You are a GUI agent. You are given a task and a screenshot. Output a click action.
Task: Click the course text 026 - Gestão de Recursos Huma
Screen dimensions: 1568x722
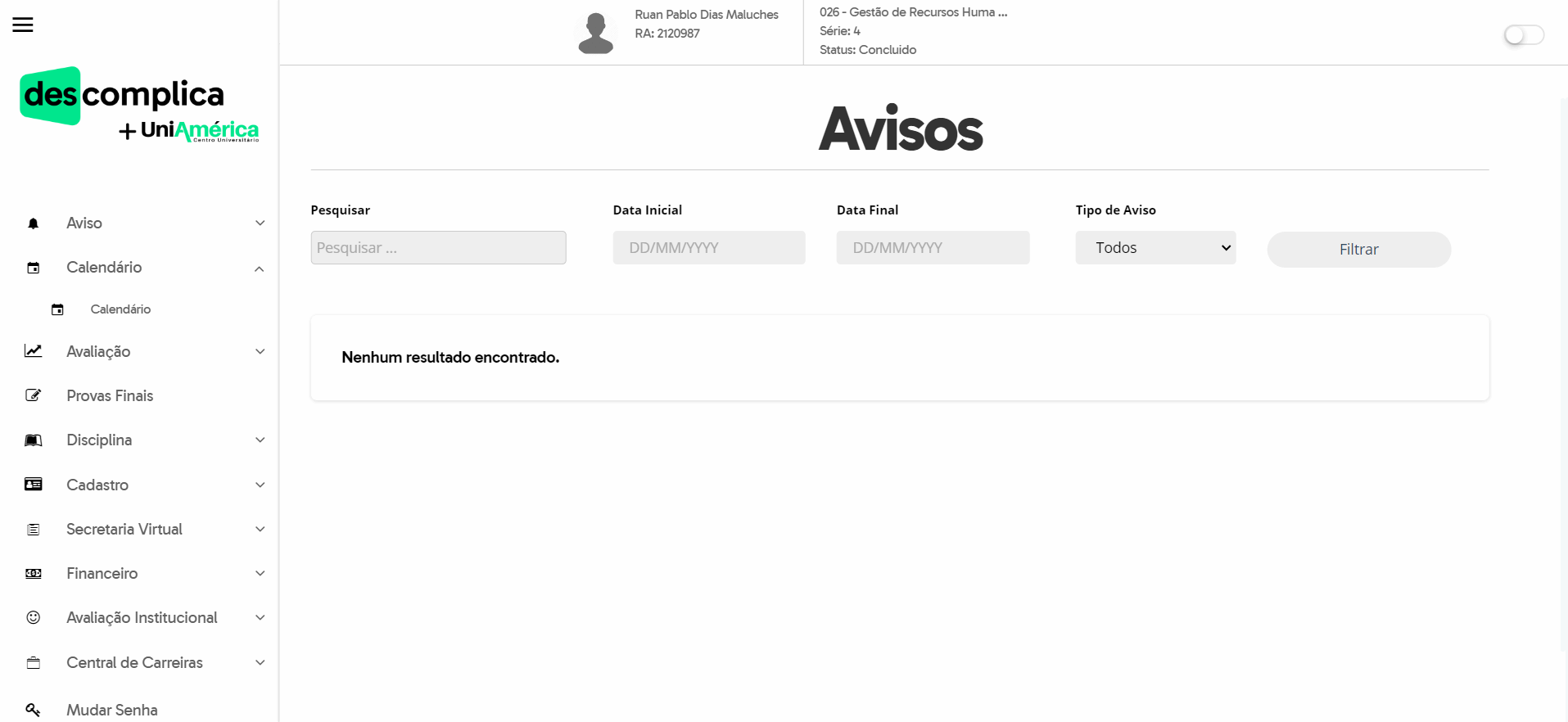[x=914, y=12]
